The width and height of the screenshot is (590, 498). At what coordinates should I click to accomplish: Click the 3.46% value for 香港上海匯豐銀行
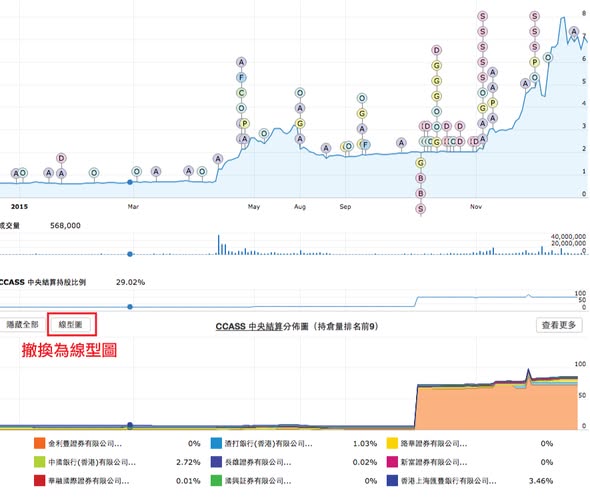point(541,481)
